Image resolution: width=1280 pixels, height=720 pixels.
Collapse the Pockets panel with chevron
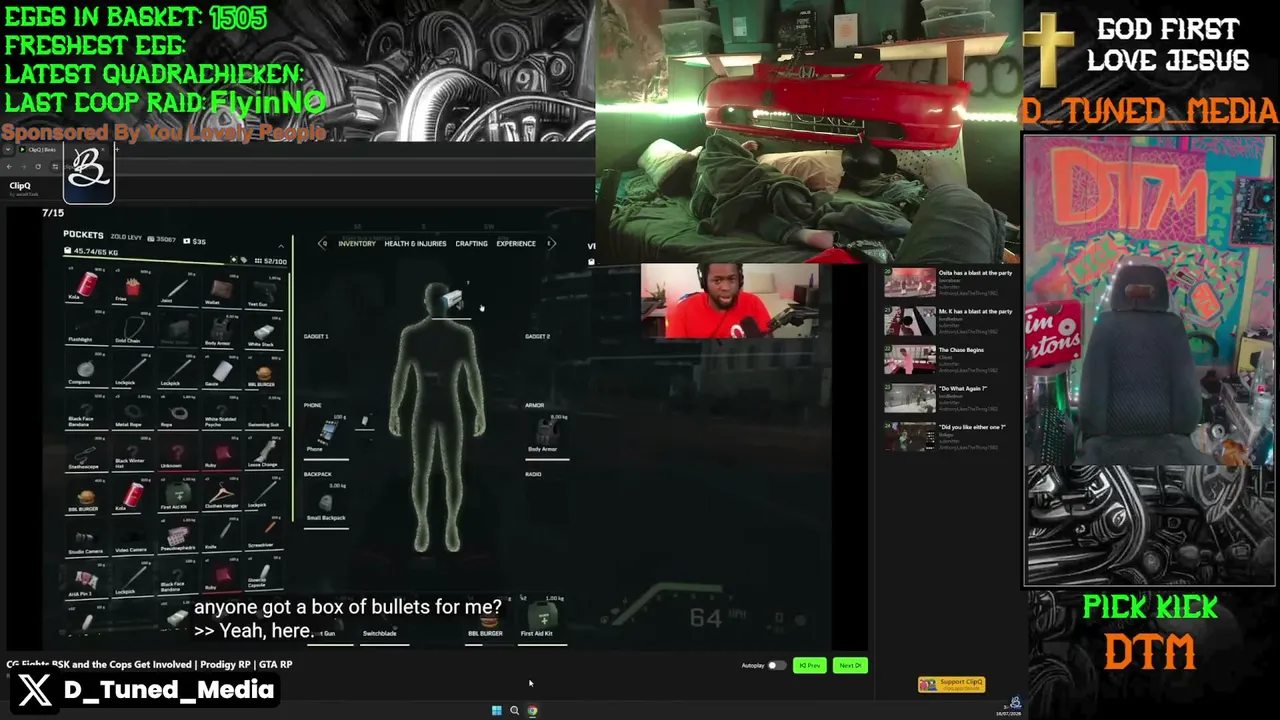click(x=281, y=245)
